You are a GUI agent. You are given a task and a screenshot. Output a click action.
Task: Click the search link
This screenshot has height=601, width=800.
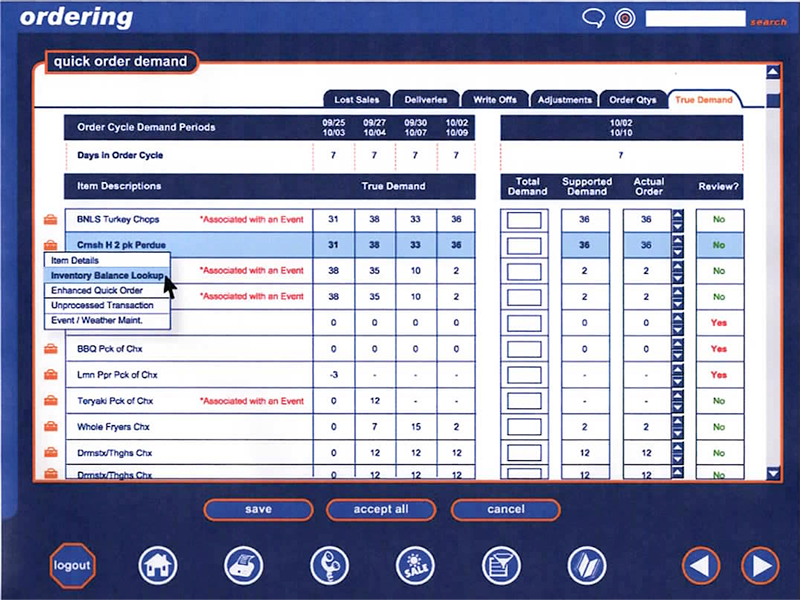(768, 22)
